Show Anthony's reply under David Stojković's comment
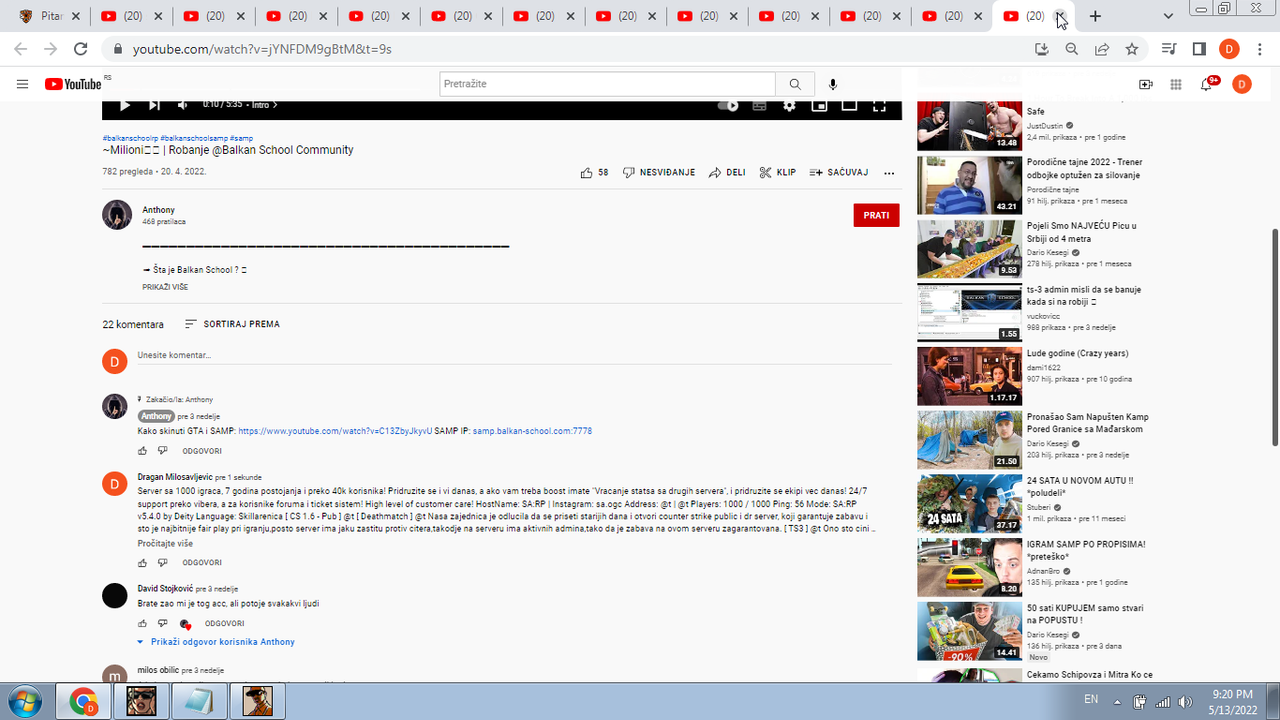The width and height of the screenshot is (1280, 720). pyautogui.click(x=216, y=642)
